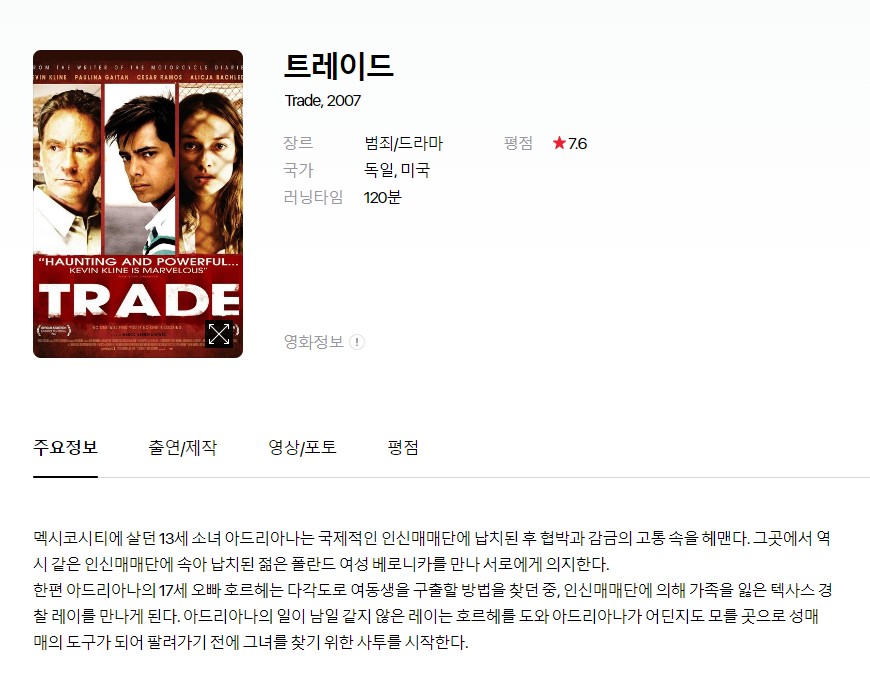Click the poster enlarge arrows icon
870x690 pixels.
[x=219, y=334]
